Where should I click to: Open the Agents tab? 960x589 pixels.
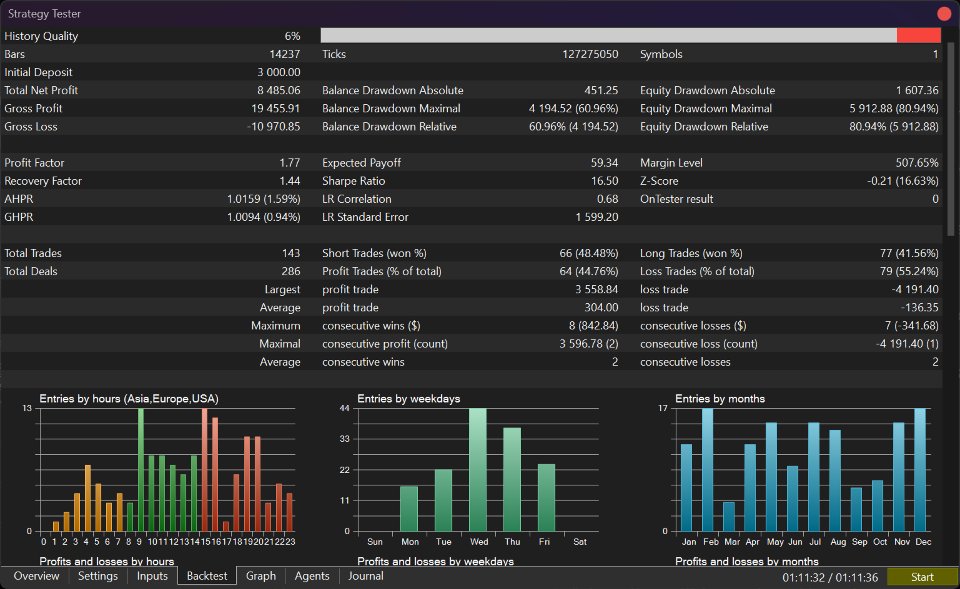(x=312, y=576)
